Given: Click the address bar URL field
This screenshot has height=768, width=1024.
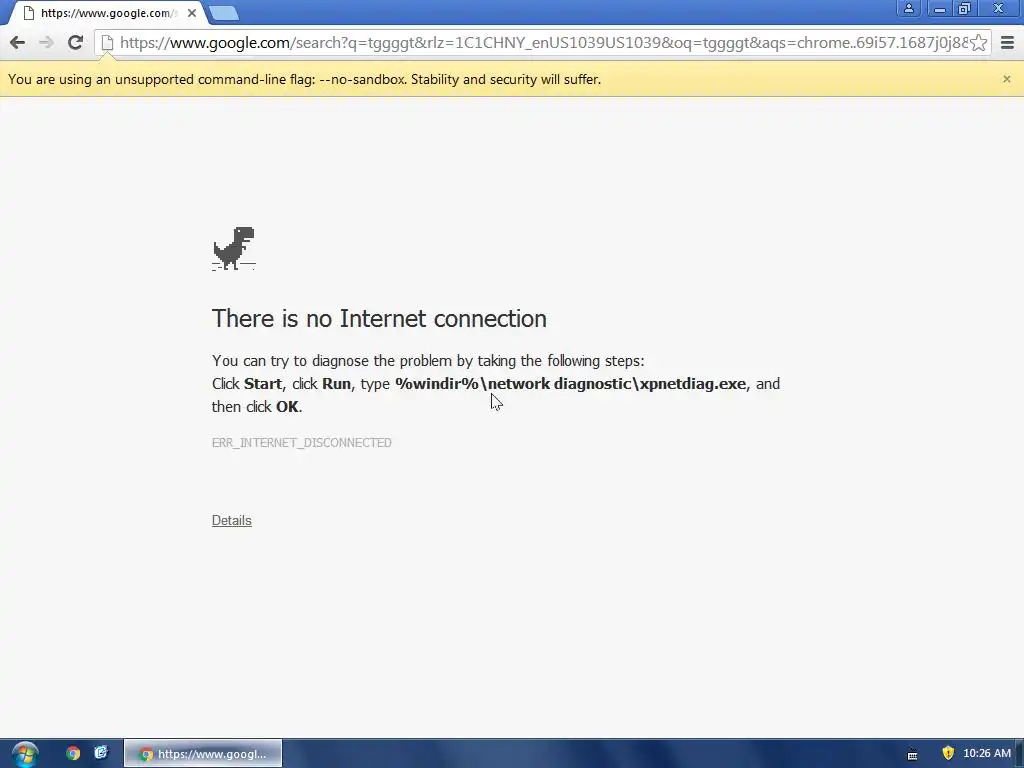Looking at the screenshot, I should click(x=543, y=43).
